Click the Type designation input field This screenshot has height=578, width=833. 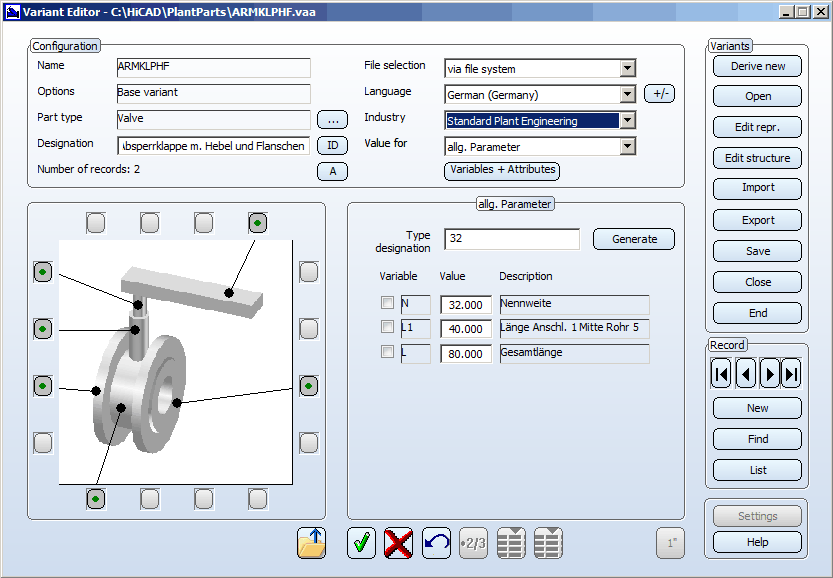pos(513,240)
